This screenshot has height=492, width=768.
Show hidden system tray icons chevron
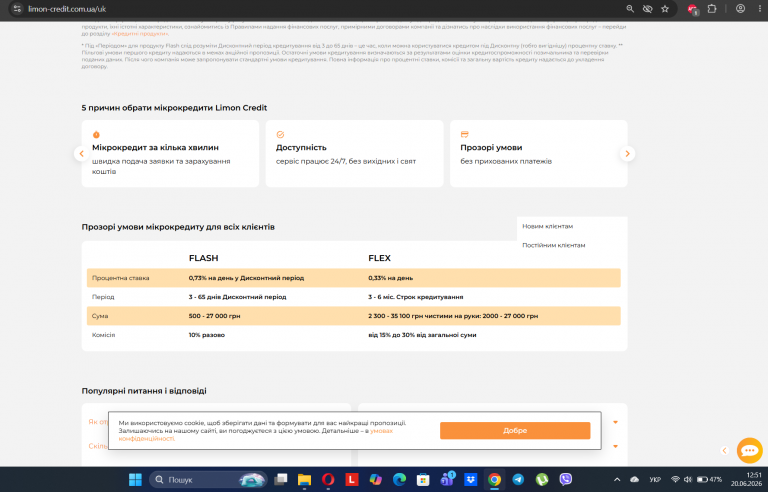[617, 479]
